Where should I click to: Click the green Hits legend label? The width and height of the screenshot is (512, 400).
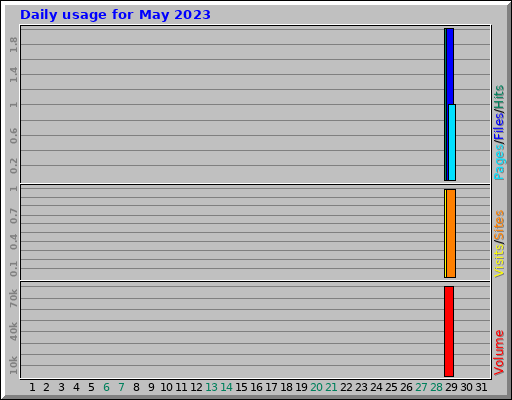(499, 97)
